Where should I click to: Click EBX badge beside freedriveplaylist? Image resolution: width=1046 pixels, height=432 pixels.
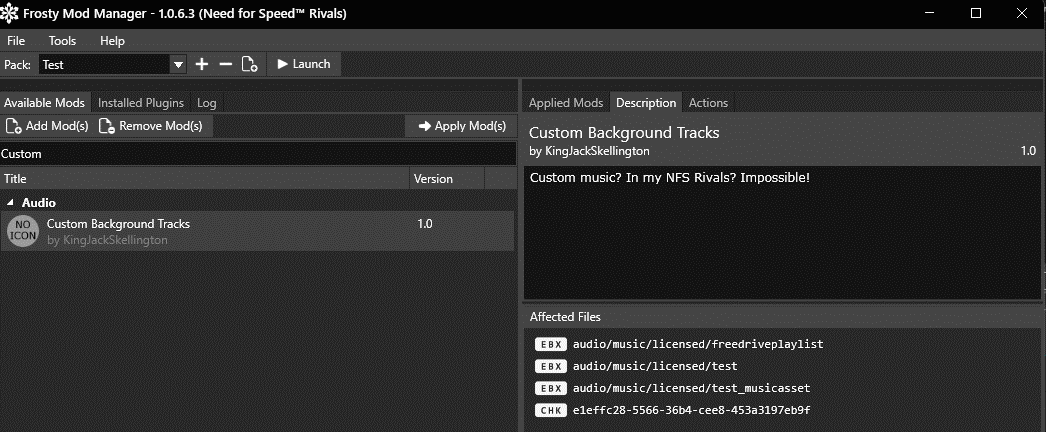(x=551, y=345)
